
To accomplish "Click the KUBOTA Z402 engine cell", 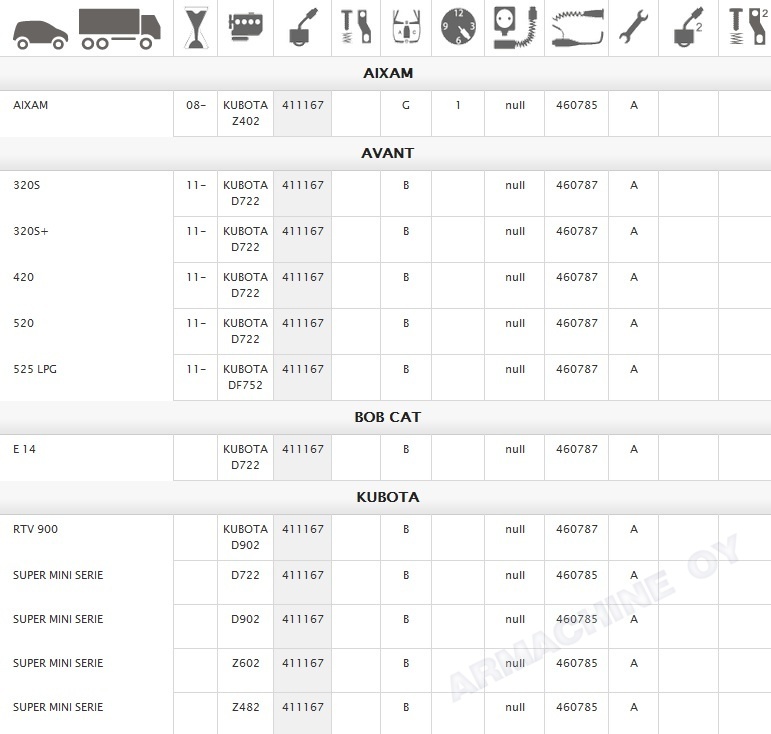I will 245,113.
